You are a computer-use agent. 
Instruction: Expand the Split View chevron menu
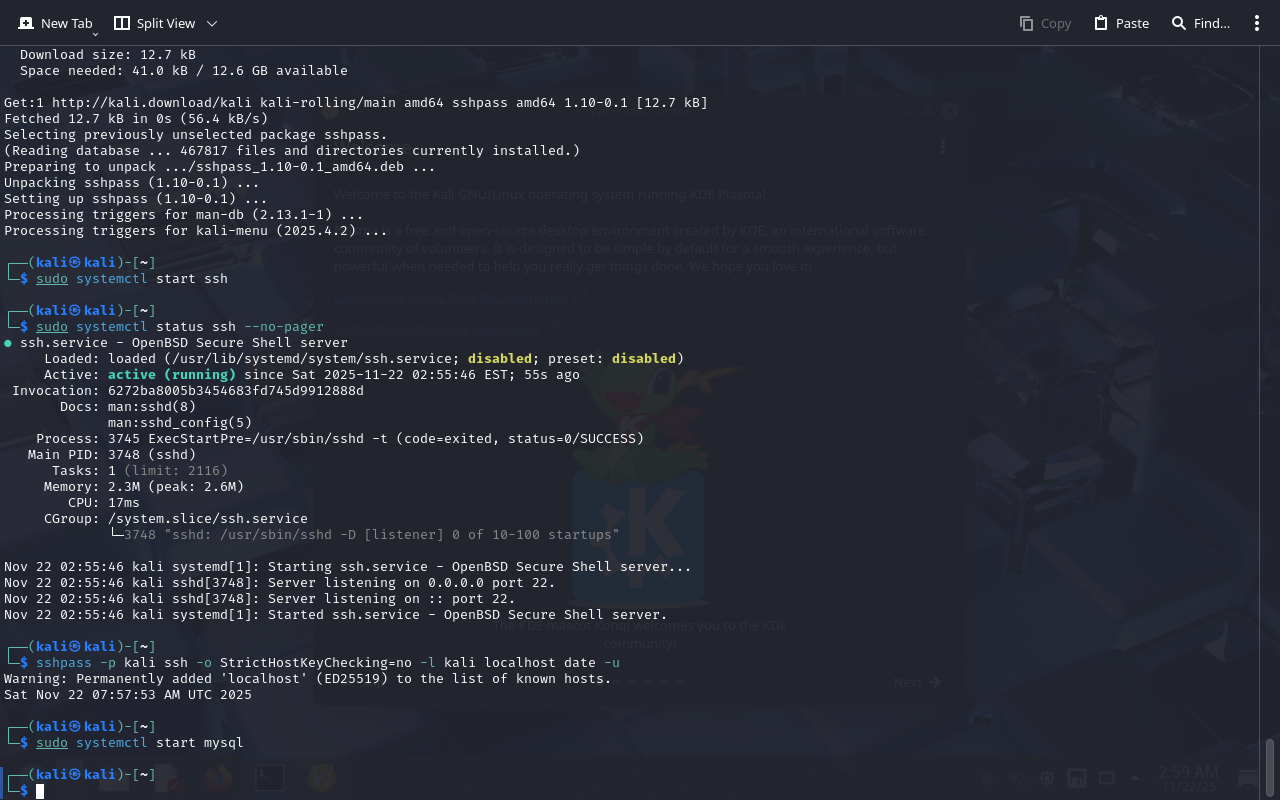pos(212,23)
